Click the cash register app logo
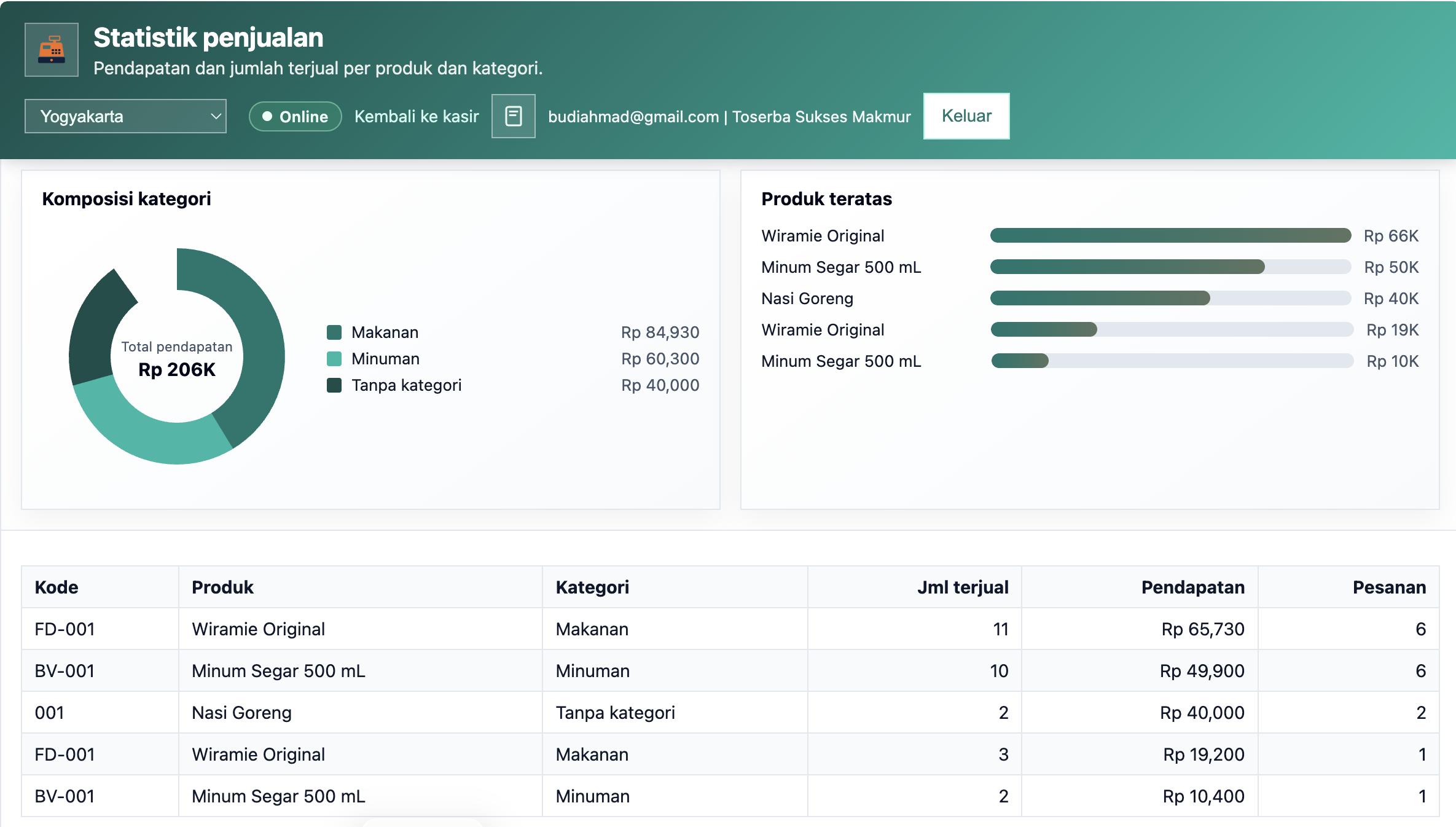The width and height of the screenshot is (1456, 827). coord(52,50)
